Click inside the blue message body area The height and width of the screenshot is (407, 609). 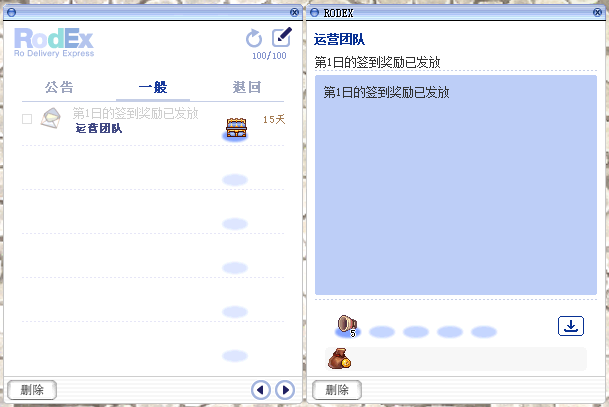(456, 185)
